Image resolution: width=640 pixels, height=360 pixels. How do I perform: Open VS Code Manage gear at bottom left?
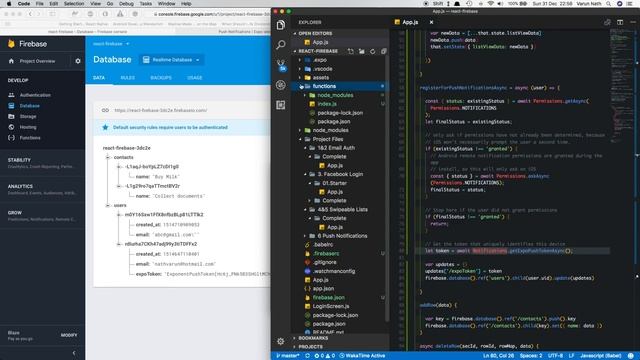pos(281,341)
